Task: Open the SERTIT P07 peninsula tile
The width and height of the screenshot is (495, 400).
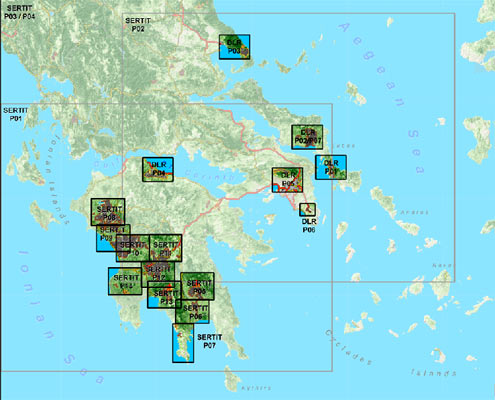Action: [x=183, y=343]
